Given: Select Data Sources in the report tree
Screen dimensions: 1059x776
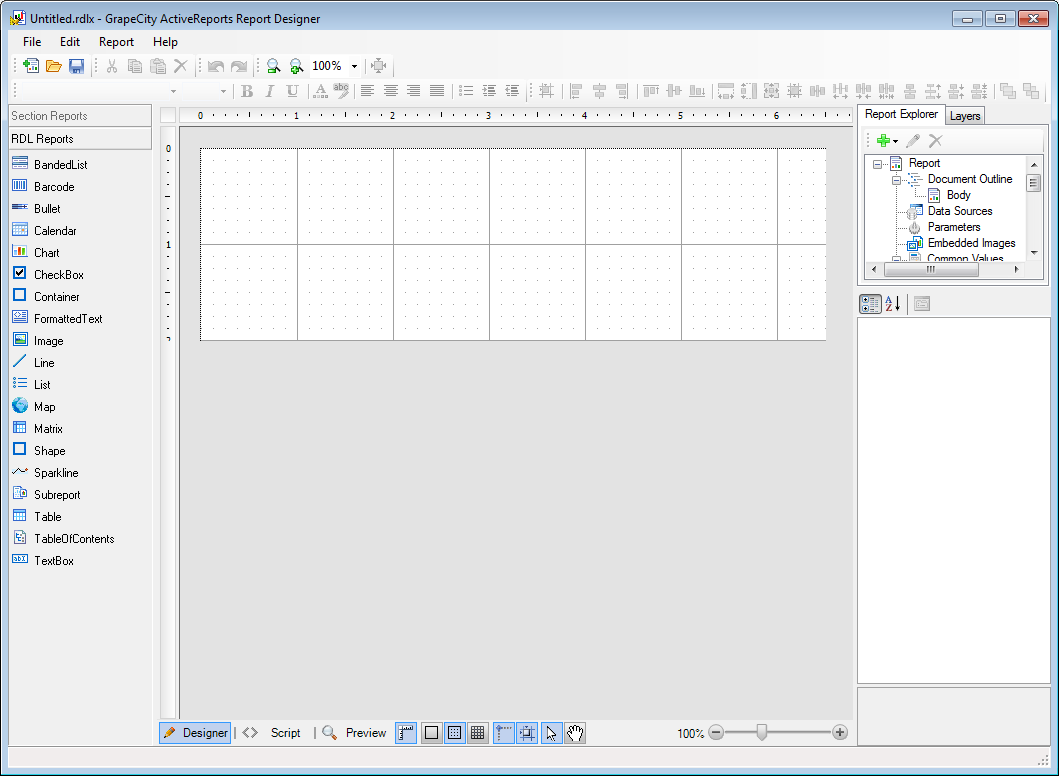Looking at the screenshot, I should click(x=960, y=211).
